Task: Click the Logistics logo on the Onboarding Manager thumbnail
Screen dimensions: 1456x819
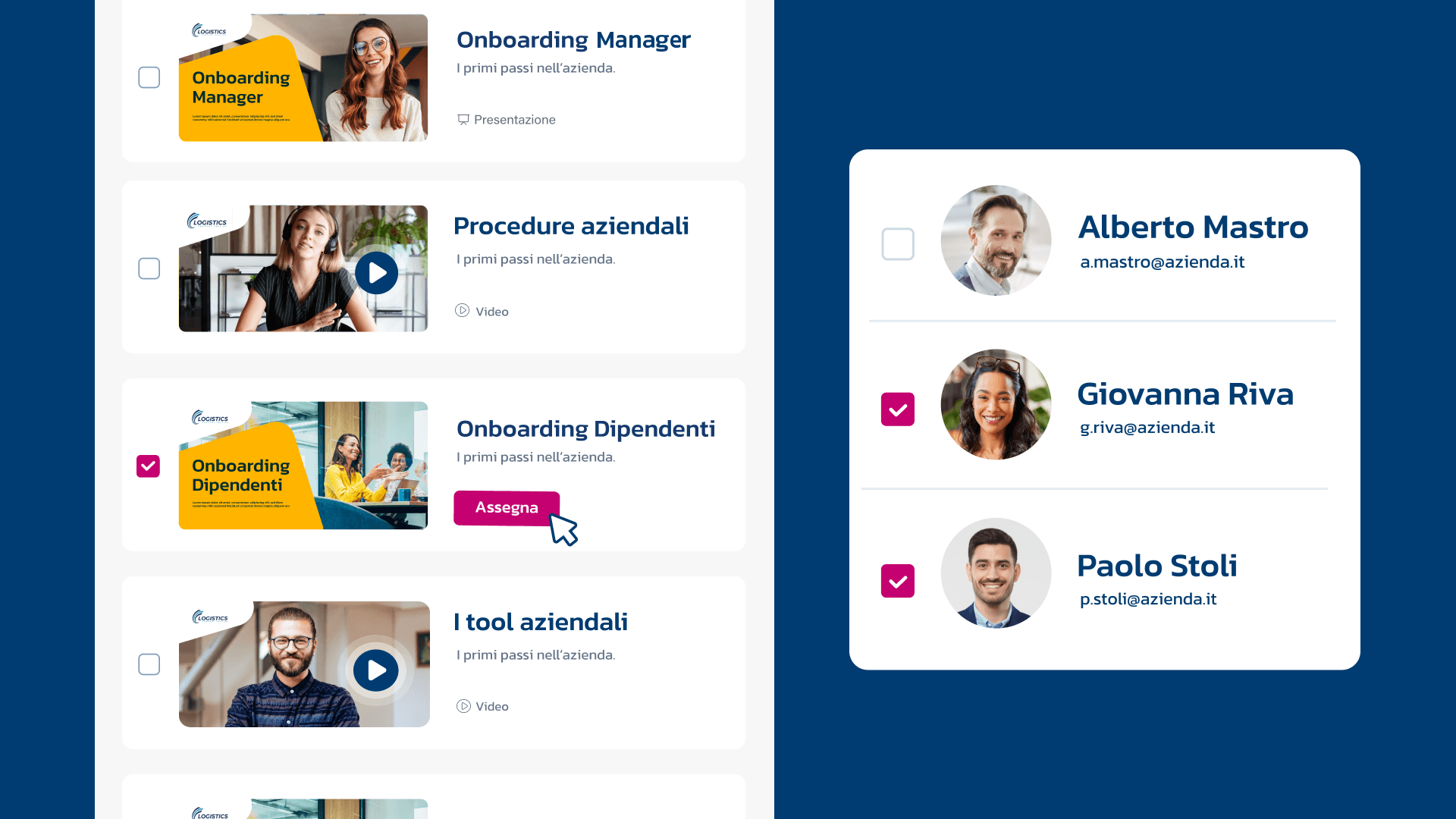Action: point(209,31)
